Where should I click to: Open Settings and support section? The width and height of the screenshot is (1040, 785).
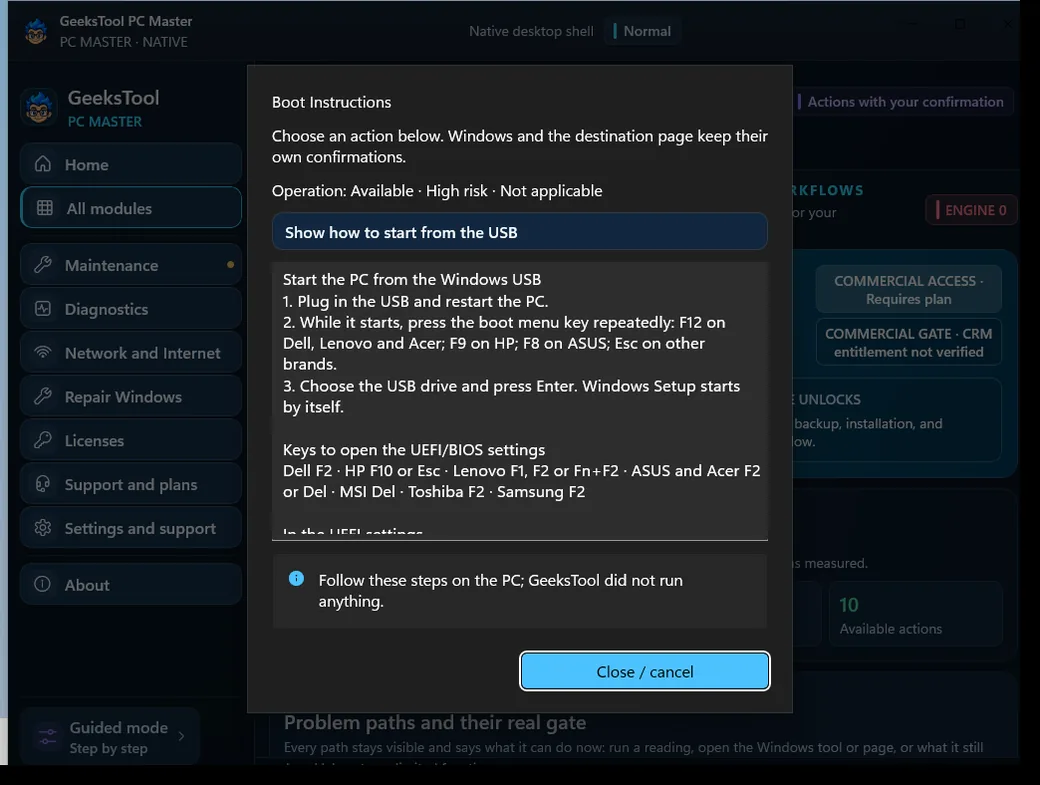click(x=131, y=528)
